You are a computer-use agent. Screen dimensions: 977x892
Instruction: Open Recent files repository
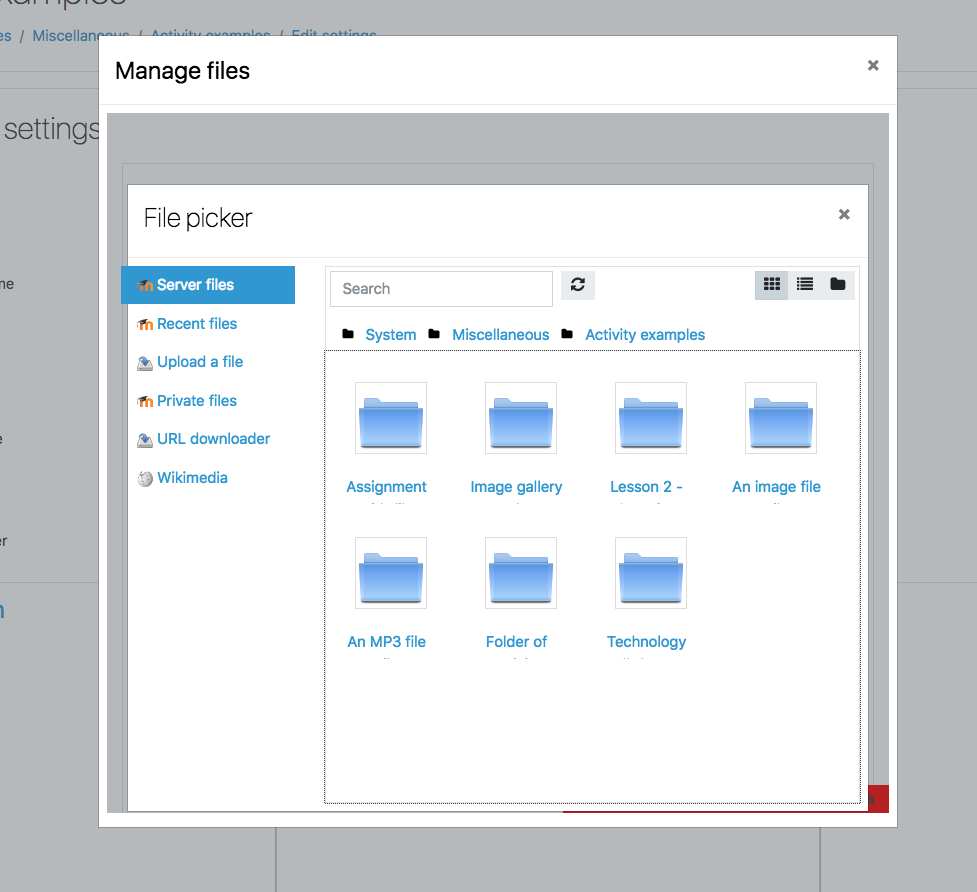(197, 324)
